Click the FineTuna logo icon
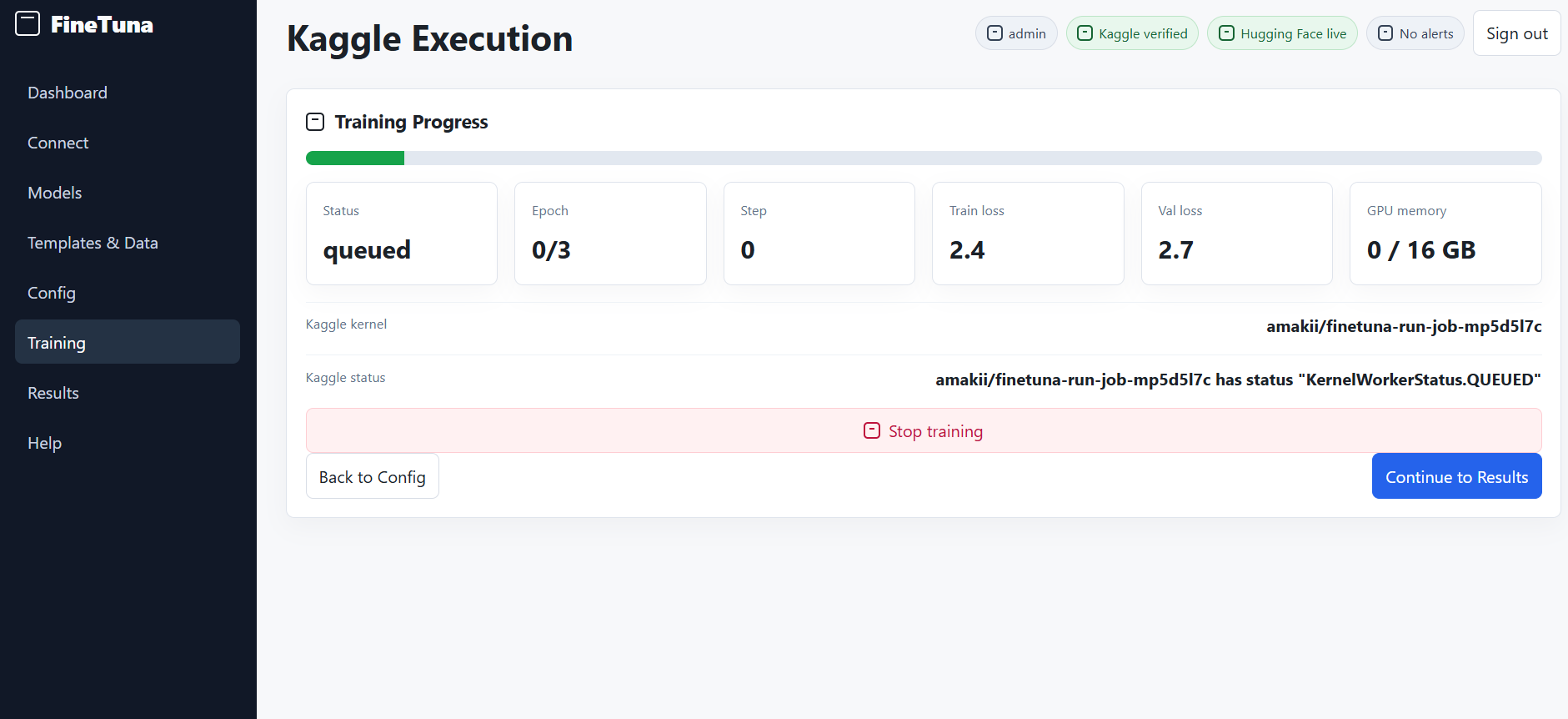 point(28,23)
